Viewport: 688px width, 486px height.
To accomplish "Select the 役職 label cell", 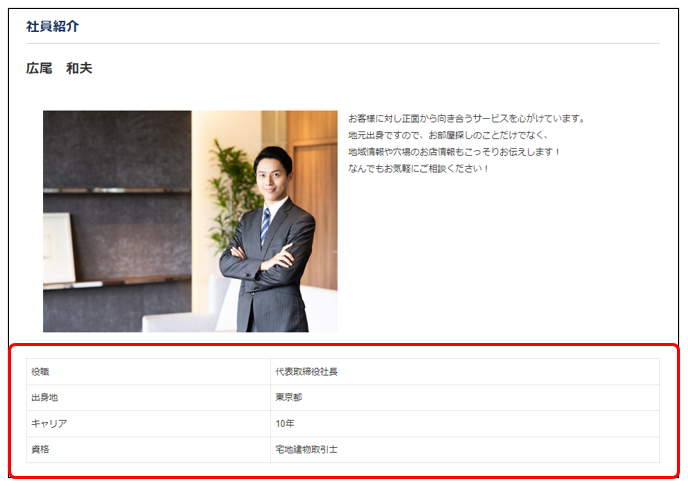I will pos(41,372).
